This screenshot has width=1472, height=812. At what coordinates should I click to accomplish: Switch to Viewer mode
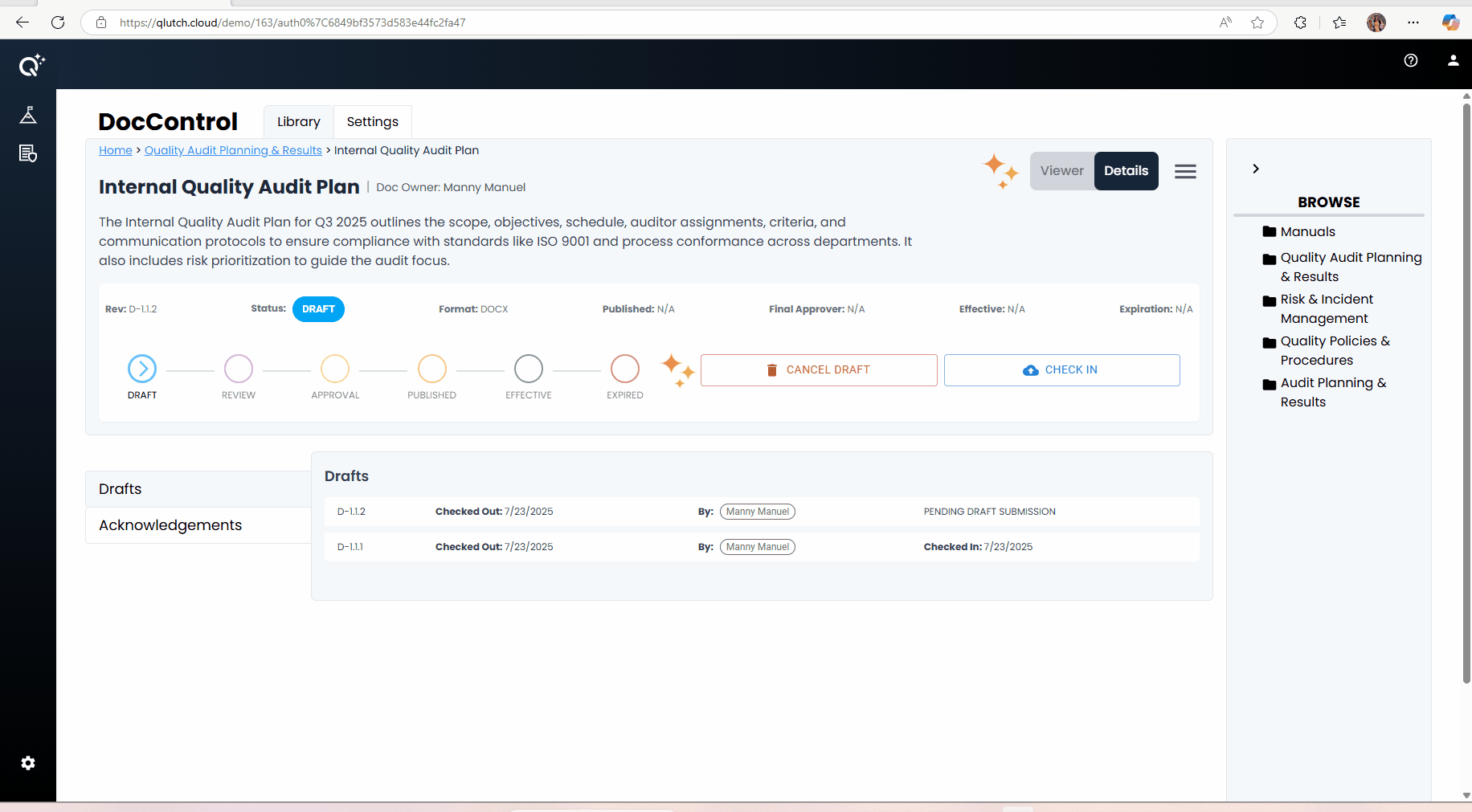pyautogui.click(x=1061, y=171)
